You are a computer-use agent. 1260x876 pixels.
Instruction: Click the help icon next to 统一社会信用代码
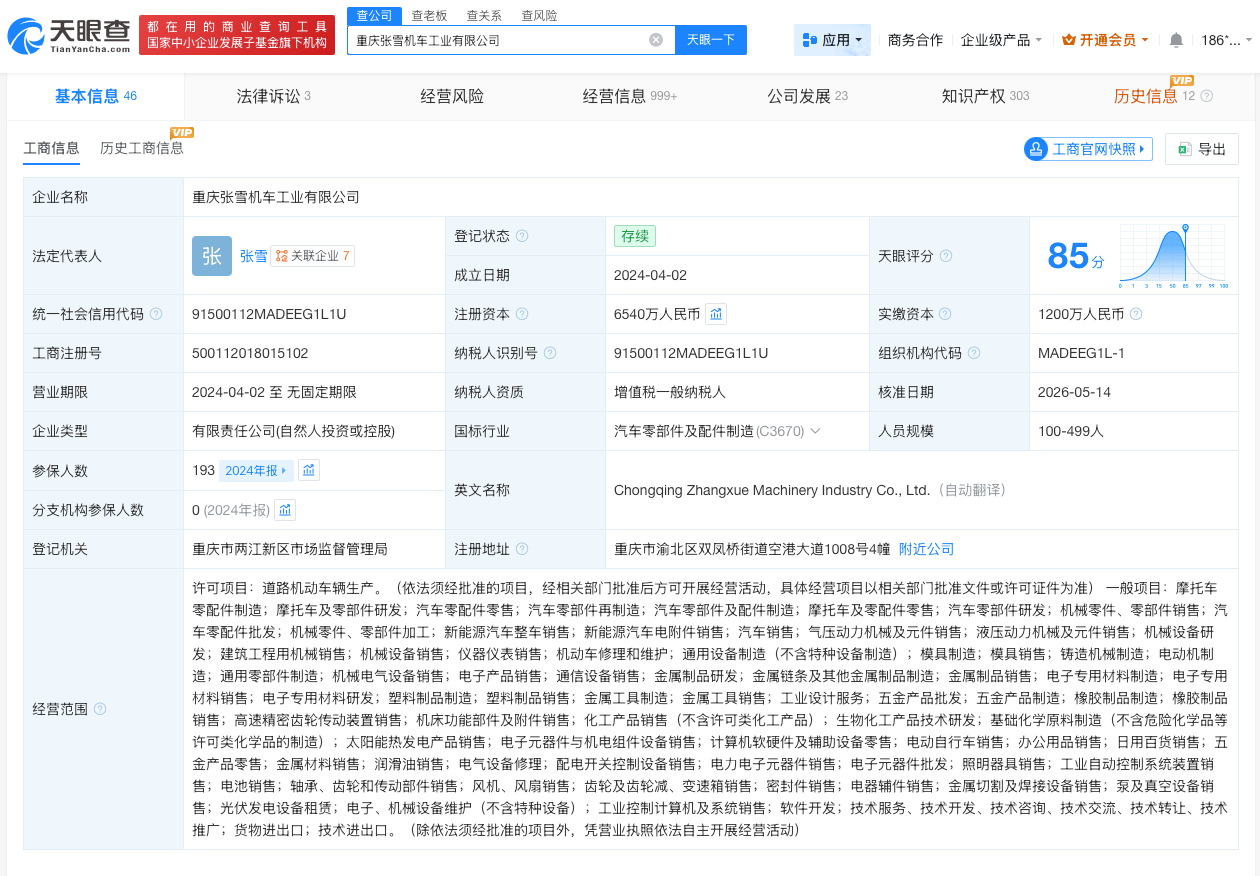pyautogui.click(x=156, y=314)
